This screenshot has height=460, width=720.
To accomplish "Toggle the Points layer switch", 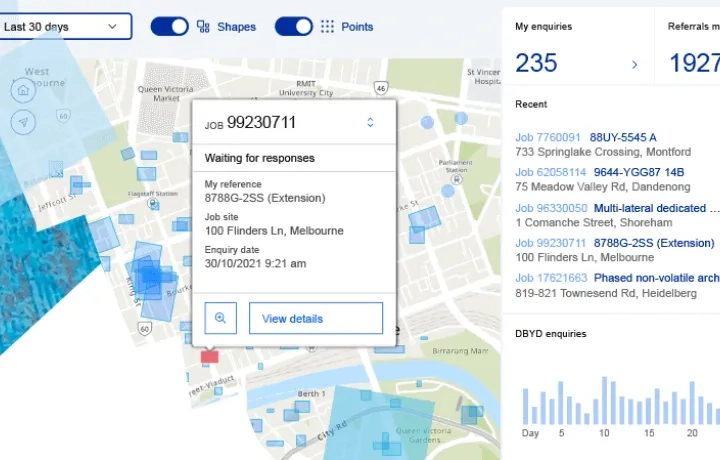I will [x=293, y=27].
